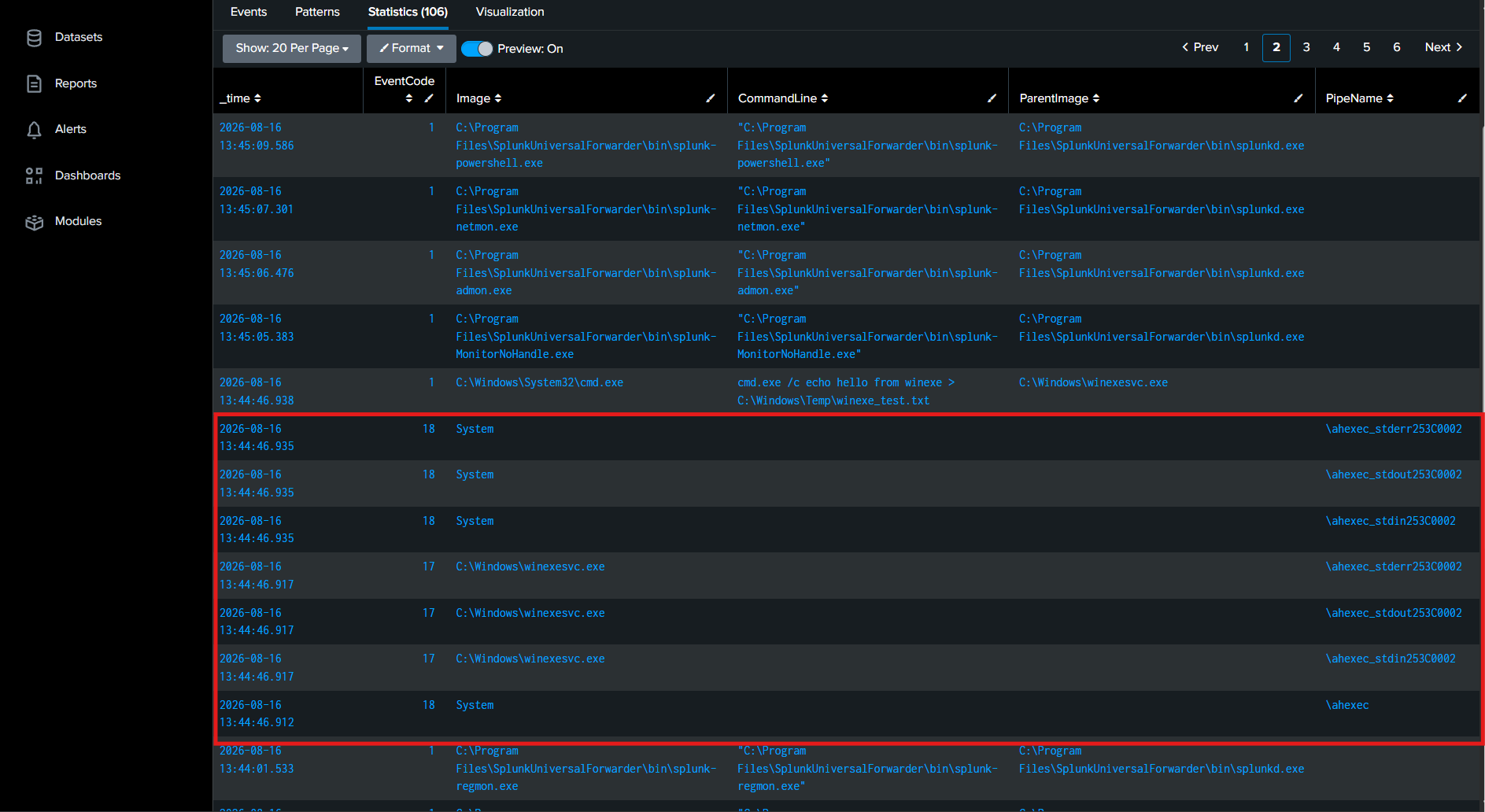Switch to the Patterns tab
1485x812 pixels.
click(x=317, y=12)
